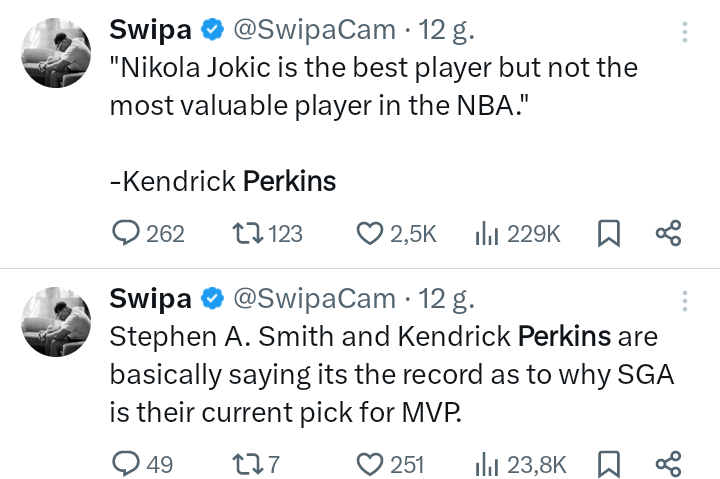Click the first tweet's 12 g. timestamp
This screenshot has width=720, height=479.
446,31
